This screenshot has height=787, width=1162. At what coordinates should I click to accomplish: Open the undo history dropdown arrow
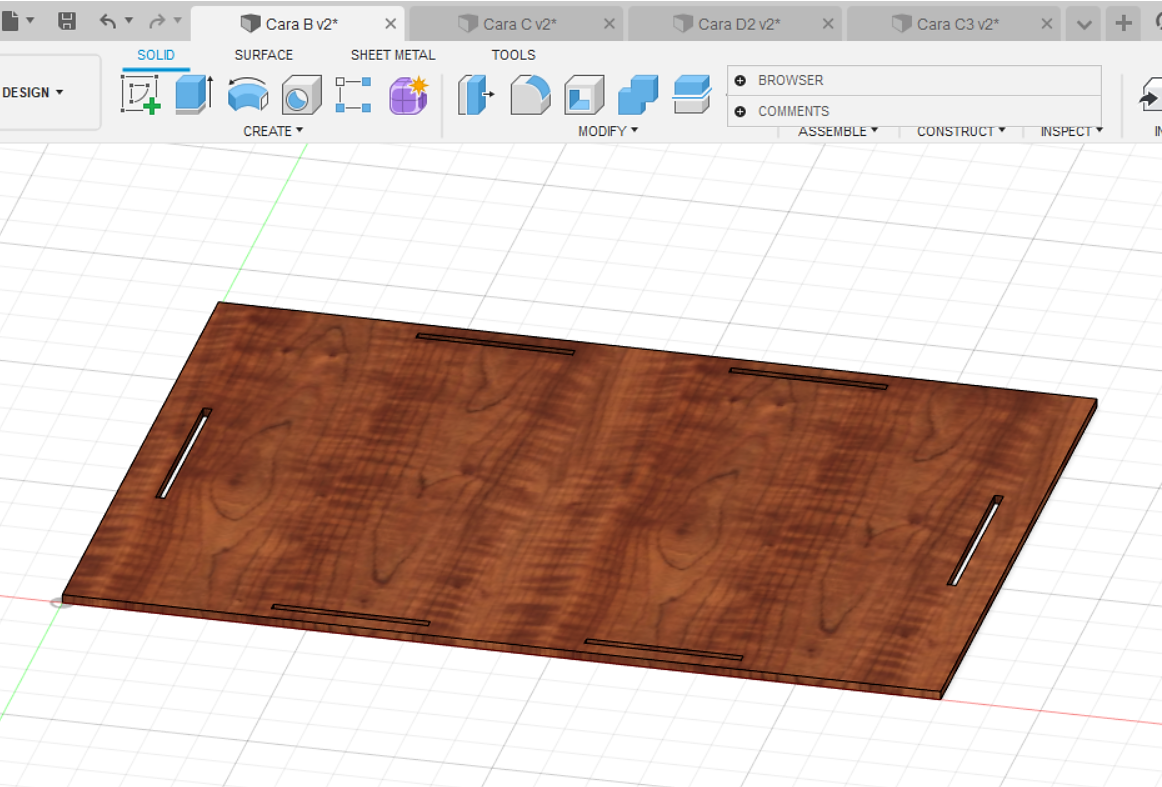(129, 20)
